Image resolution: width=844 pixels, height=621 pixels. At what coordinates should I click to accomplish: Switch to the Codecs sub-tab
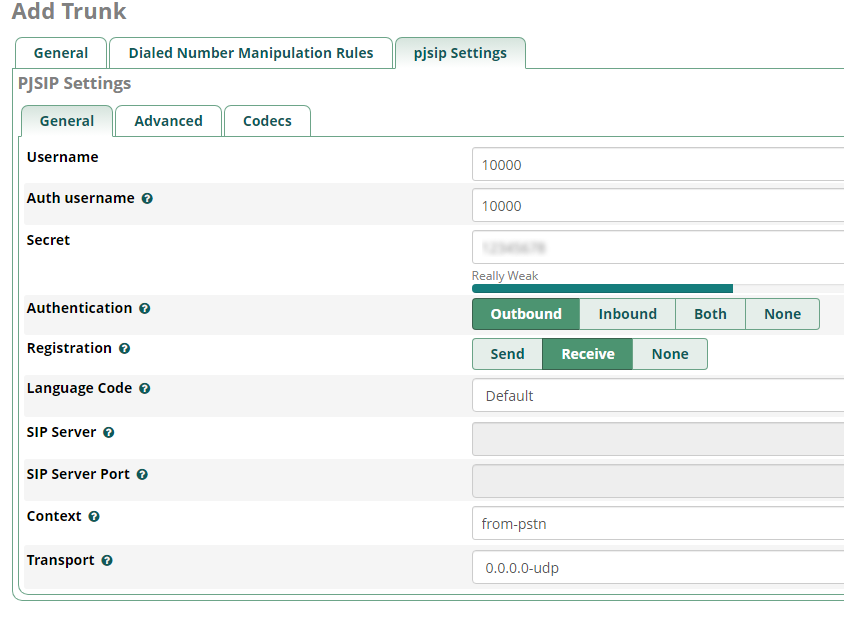(x=268, y=121)
